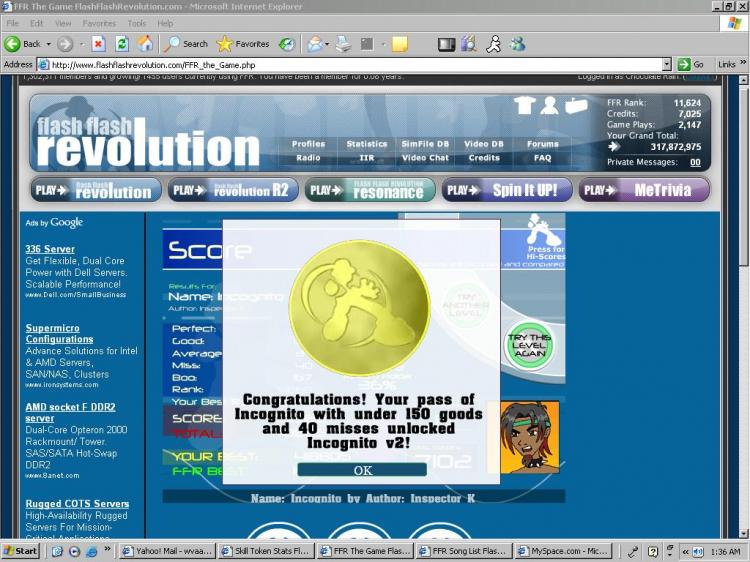
Task: Open Video DB link
Action: tap(484, 144)
